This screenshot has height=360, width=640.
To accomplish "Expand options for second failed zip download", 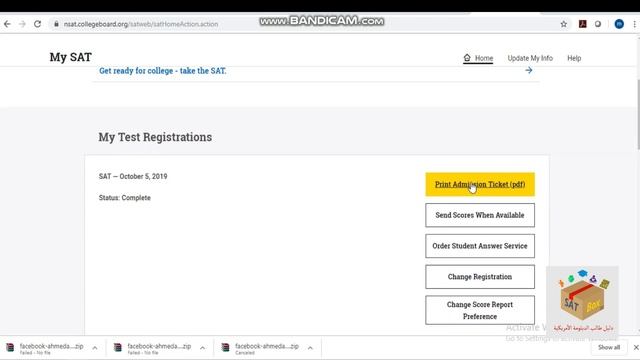I will [x=202, y=348].
